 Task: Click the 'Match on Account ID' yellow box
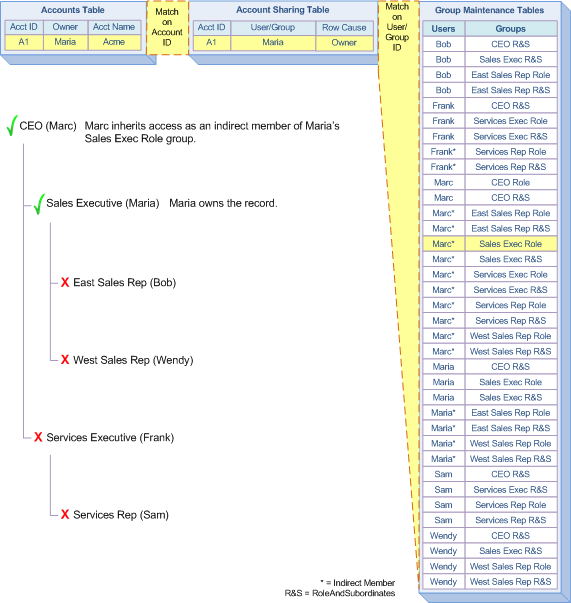tap(167, 27)
